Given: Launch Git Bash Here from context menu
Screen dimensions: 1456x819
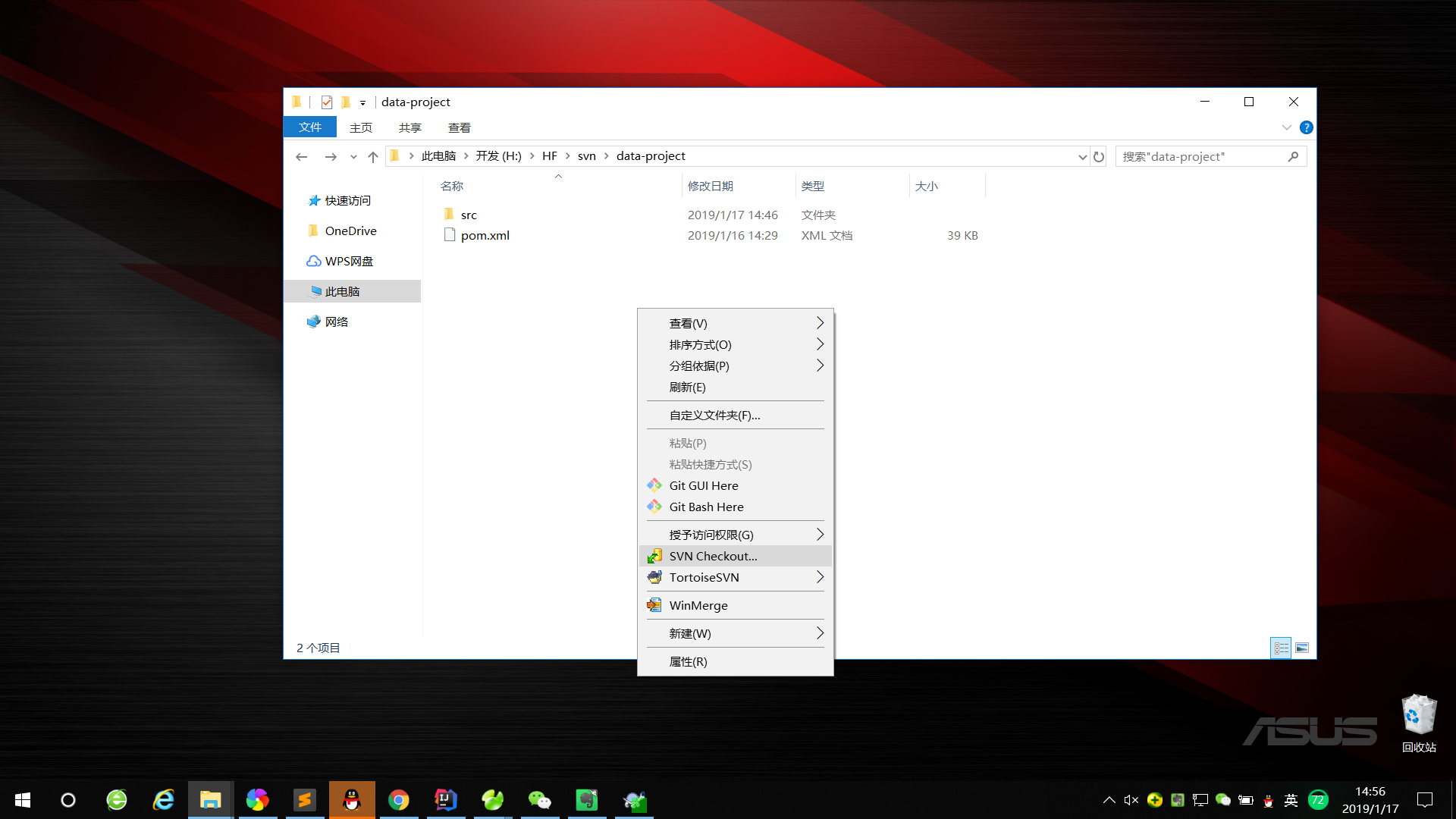Looking at the screenshot, I should pyautogui.click(x=735, y=507).
